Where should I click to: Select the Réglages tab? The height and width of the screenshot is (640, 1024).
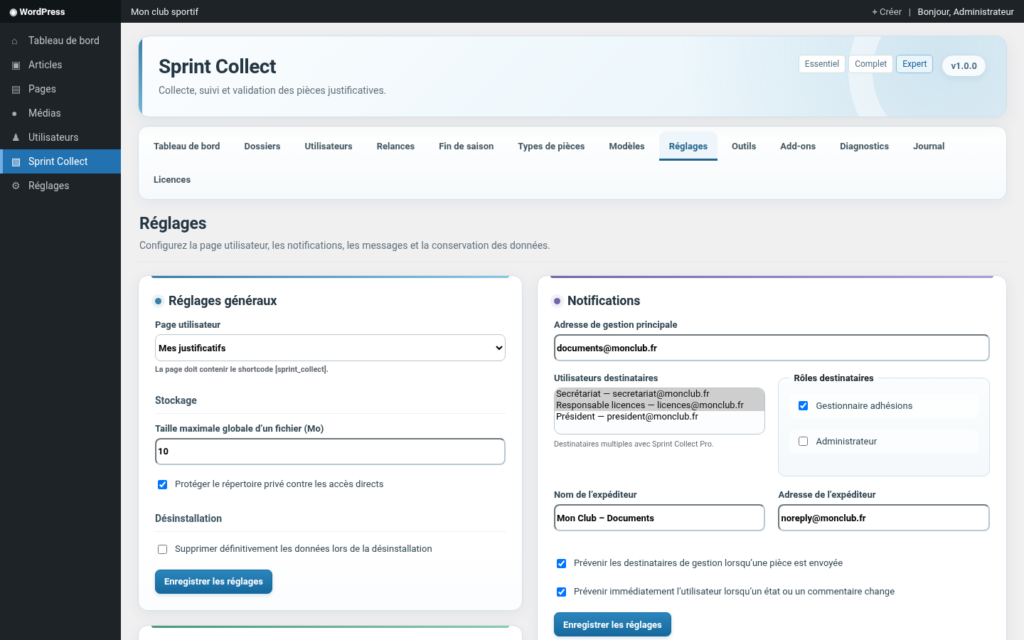(688, 146)
